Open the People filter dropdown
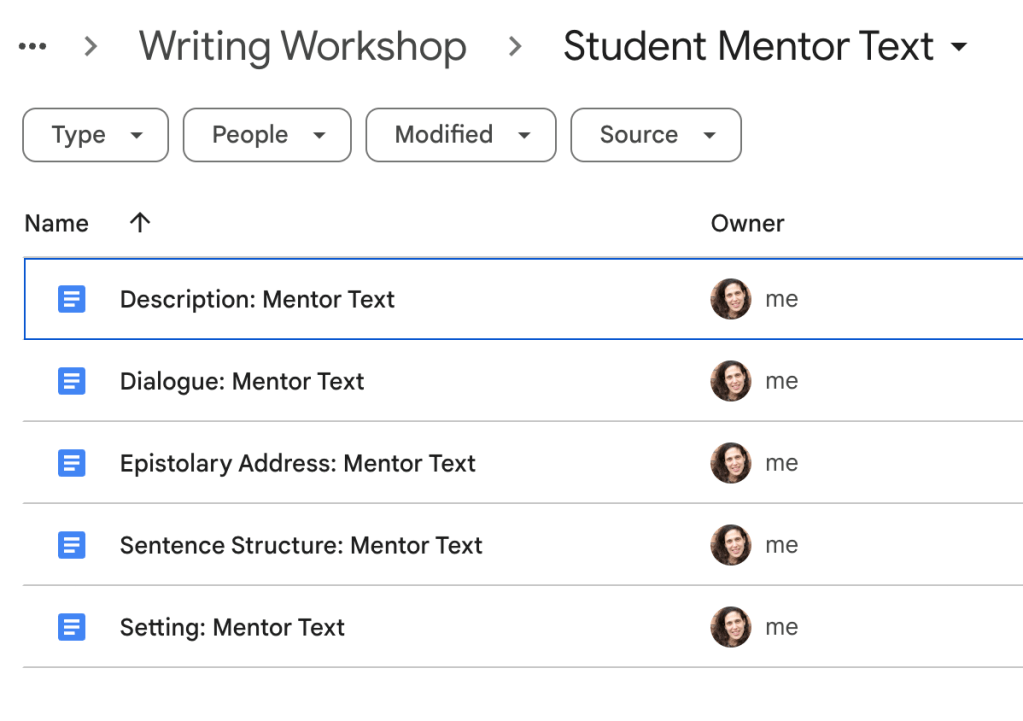The width and height of the screenshot is (1023, 721). (266, 135)
